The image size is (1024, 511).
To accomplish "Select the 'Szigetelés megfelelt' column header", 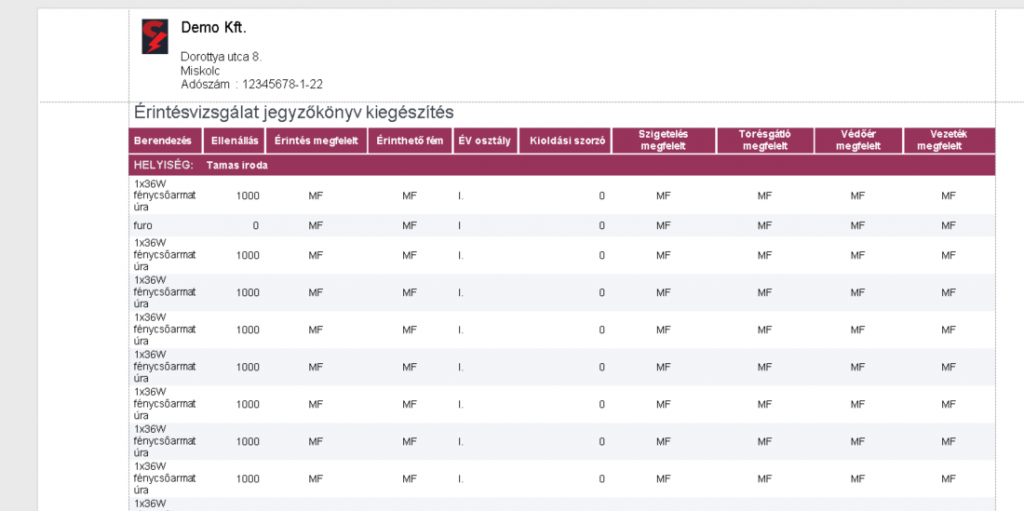I will 663,140.
